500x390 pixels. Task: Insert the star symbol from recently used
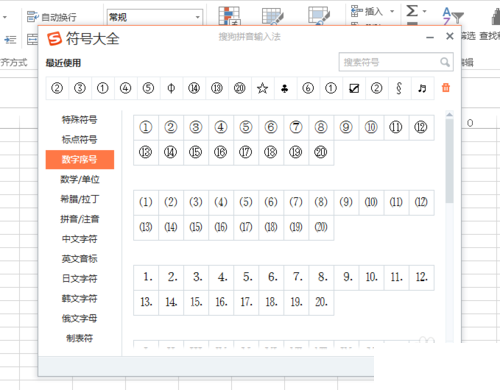coord(262,88)
